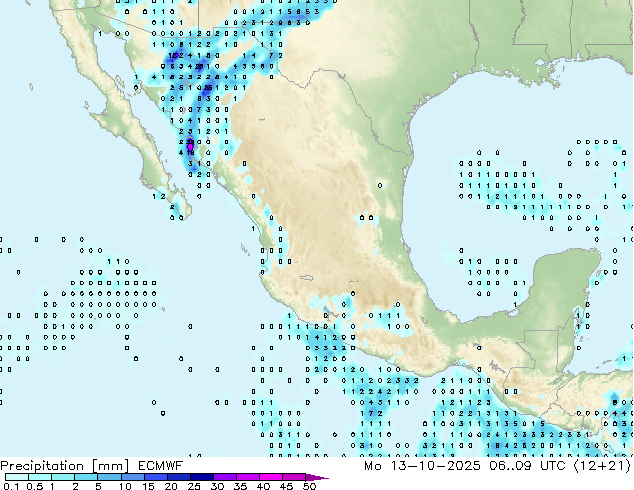Select the 40–45 mm magenta legend box

click(271, 477)
